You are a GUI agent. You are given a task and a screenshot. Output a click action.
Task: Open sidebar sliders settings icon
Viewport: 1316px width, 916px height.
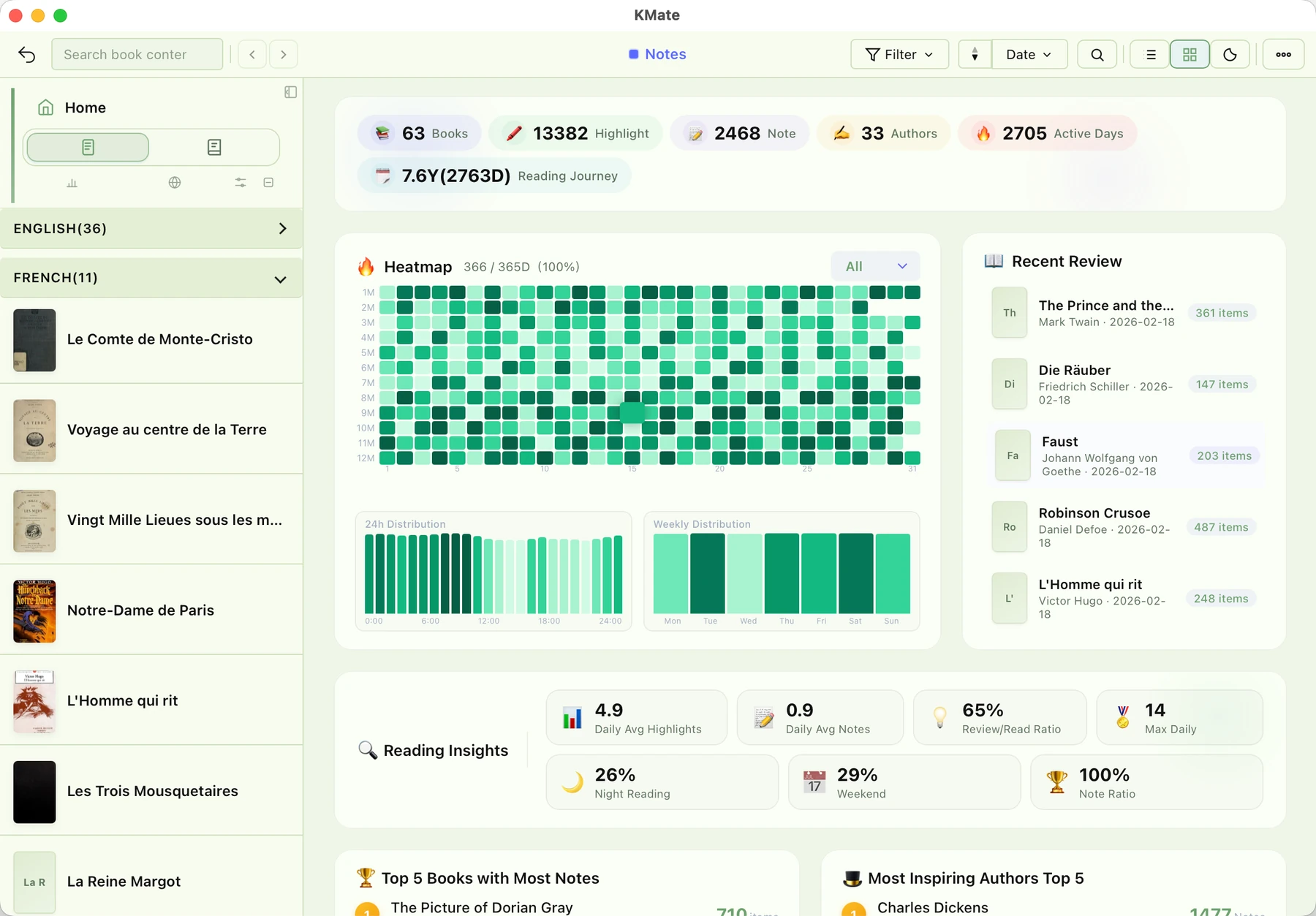[x=241, y=183]
